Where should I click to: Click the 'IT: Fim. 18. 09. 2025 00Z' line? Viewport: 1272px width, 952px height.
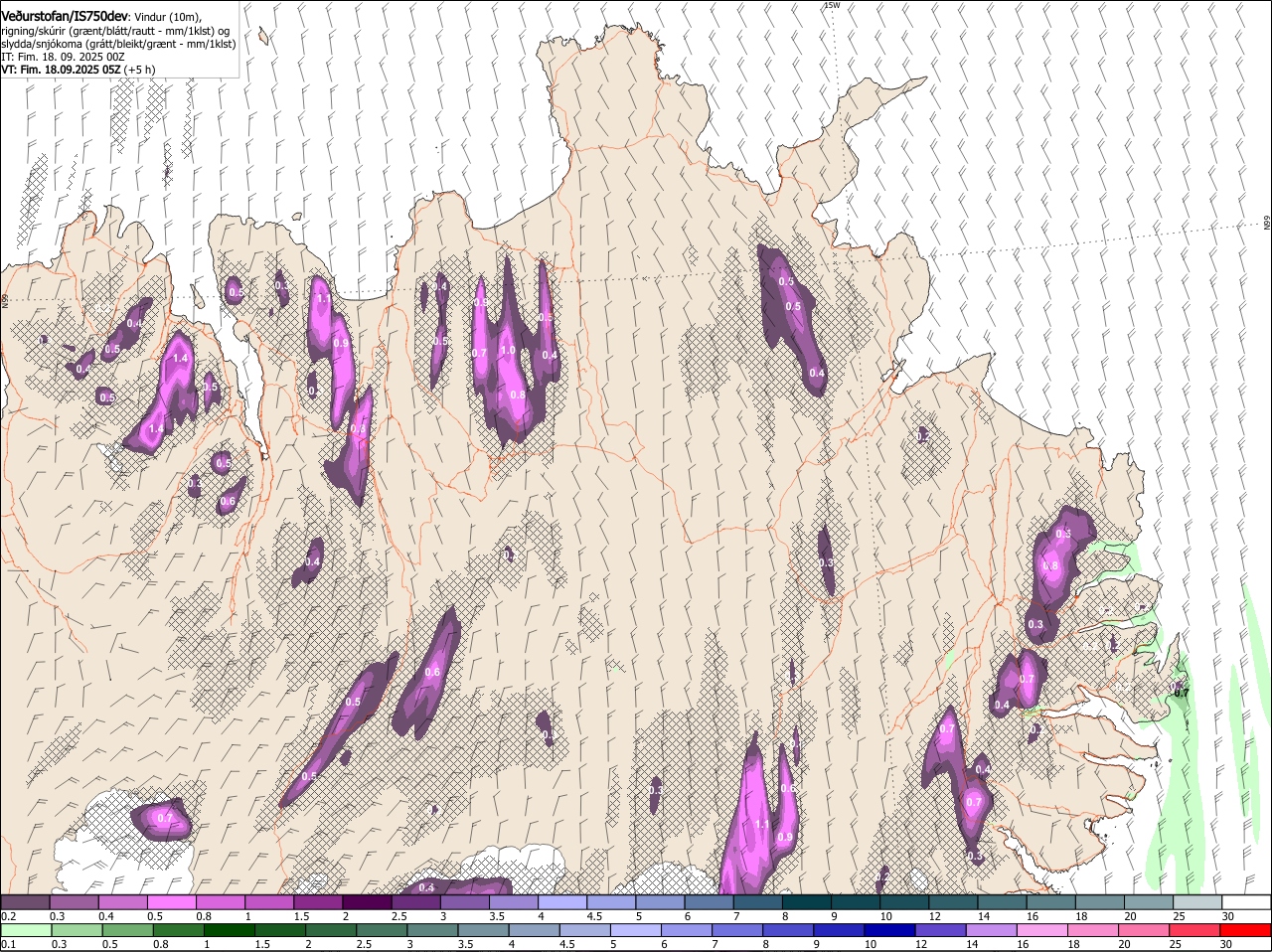[64, 57]
